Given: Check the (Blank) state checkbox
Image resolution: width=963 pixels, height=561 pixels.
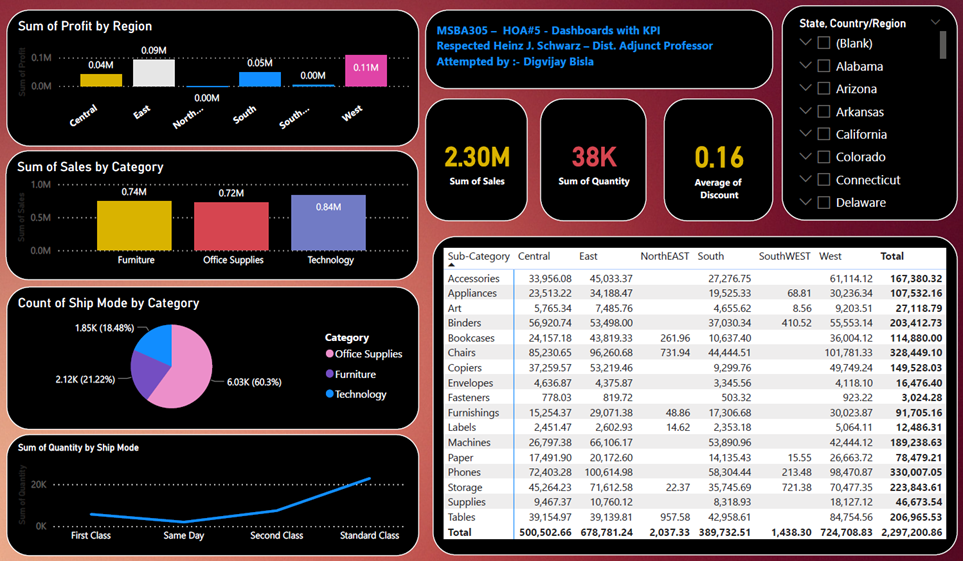Looking at the screenshot, I should coord(824,43).
